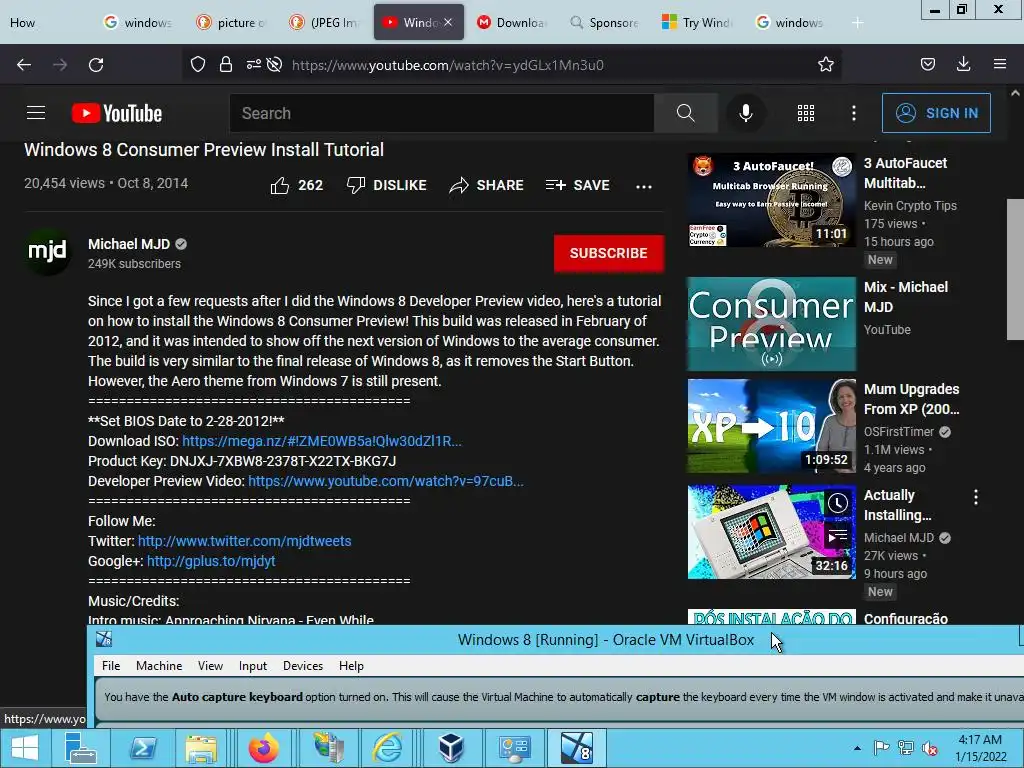This screenshot has height=768, width=1024.
Task: Click the page vertical scrollbar thumb
Action: (1015, 269)
